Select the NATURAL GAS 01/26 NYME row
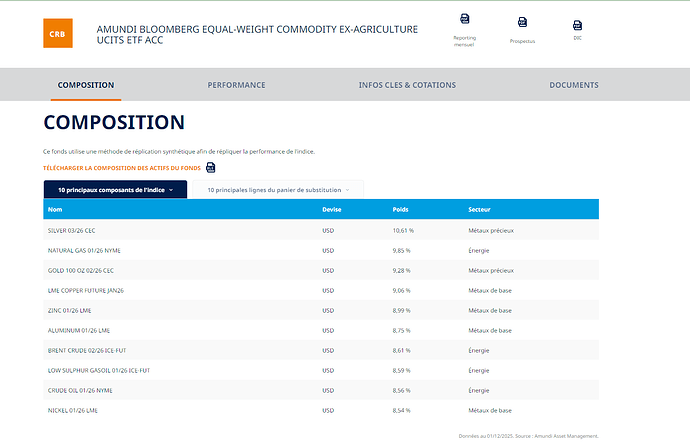Screen dimensions: 690x447 coord(84,250)
